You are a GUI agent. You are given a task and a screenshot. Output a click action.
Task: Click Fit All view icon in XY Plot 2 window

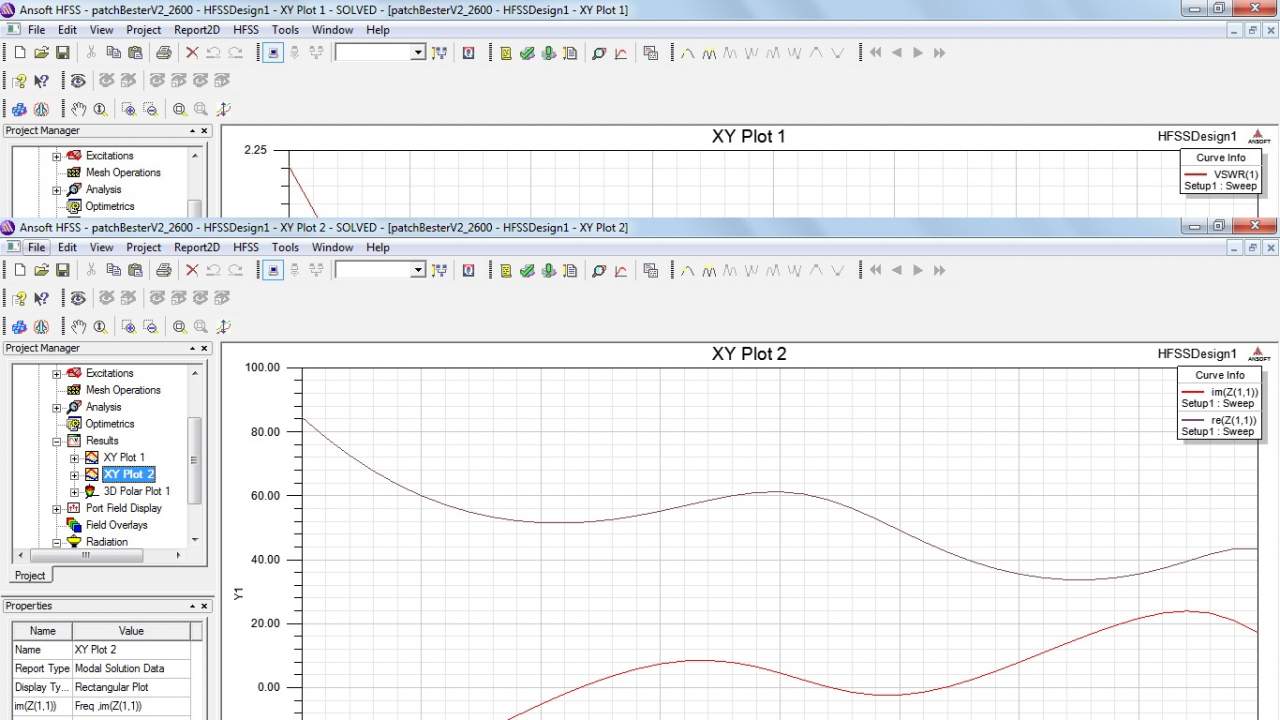click(x=179, y=326)
